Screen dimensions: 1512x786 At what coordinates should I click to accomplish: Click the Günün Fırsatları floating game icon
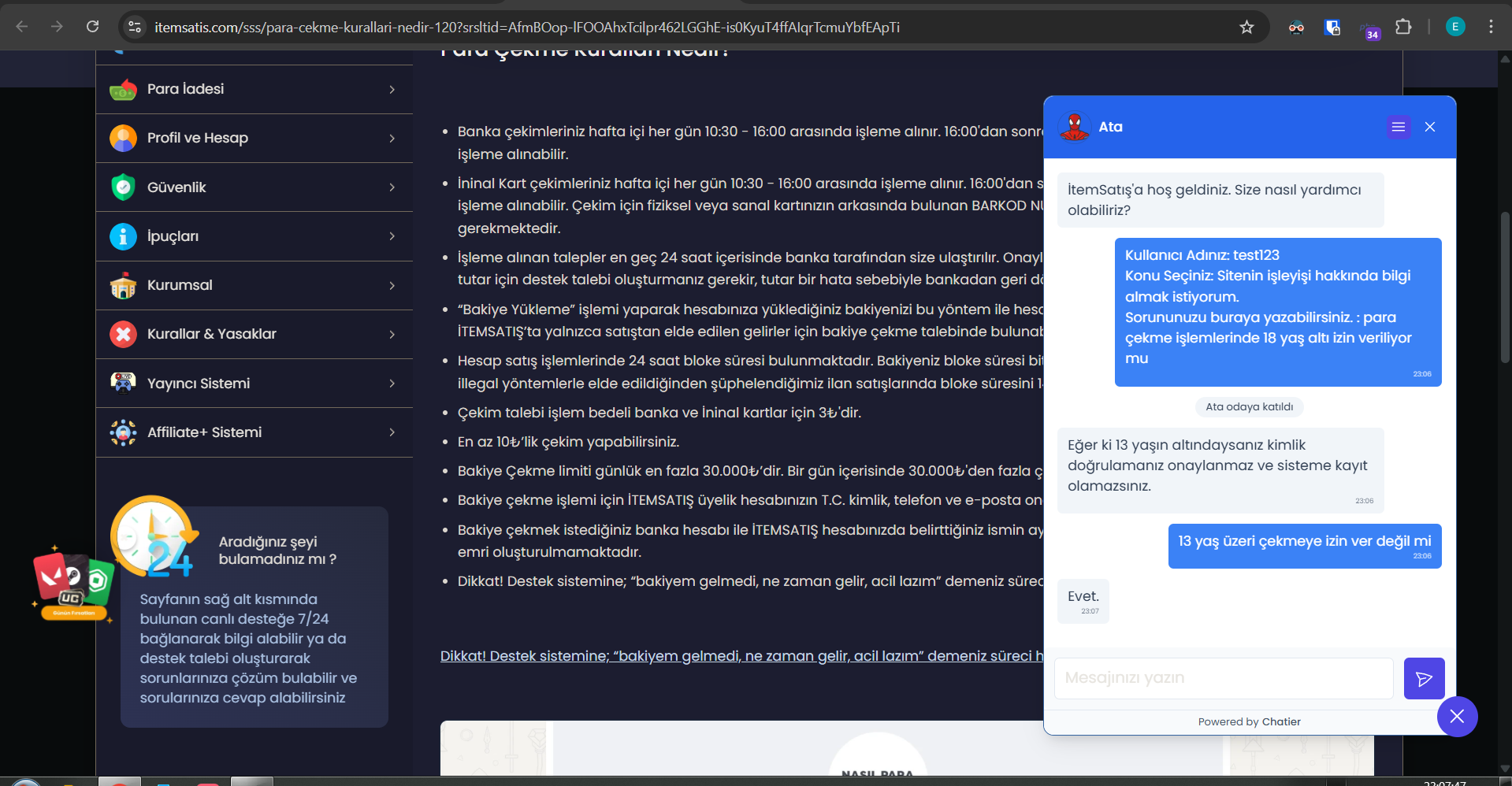pos(73,584)
